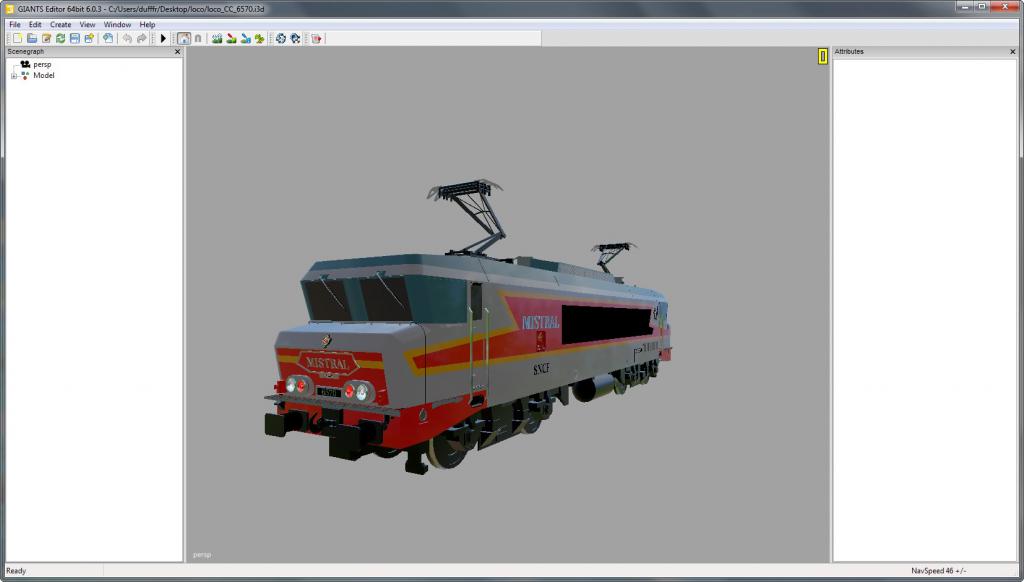Viewport: 1024px width, 582px height.
Task: Select the Model item in the Scenegraph
Action: (44, 75)
